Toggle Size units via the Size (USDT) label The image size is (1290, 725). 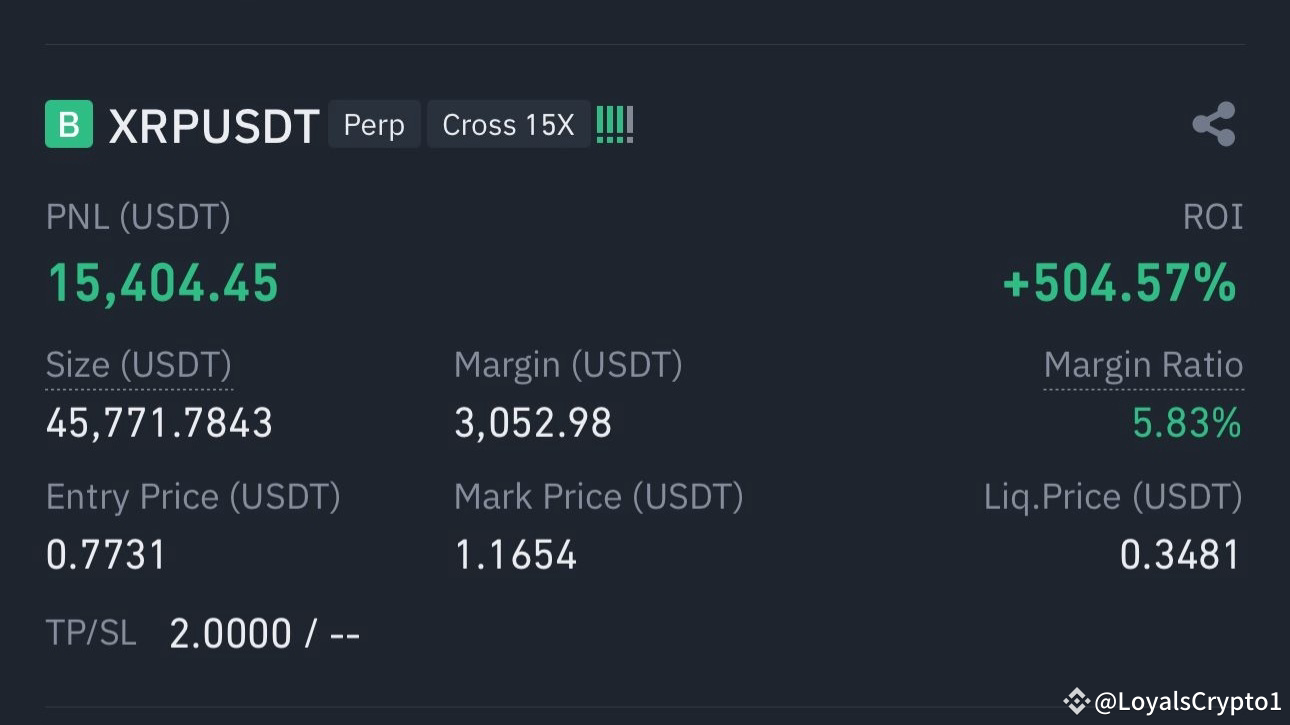pos(138,364)
